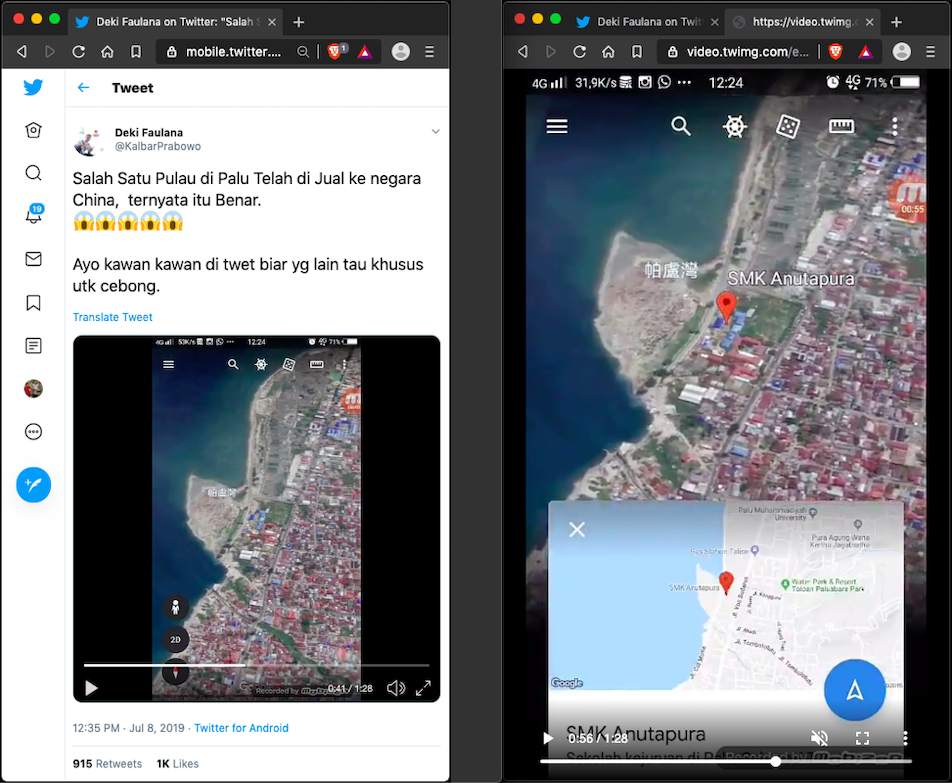
Task: Open Twitter Explore hashtag icon in sidebar
Action: coord(33,130)
